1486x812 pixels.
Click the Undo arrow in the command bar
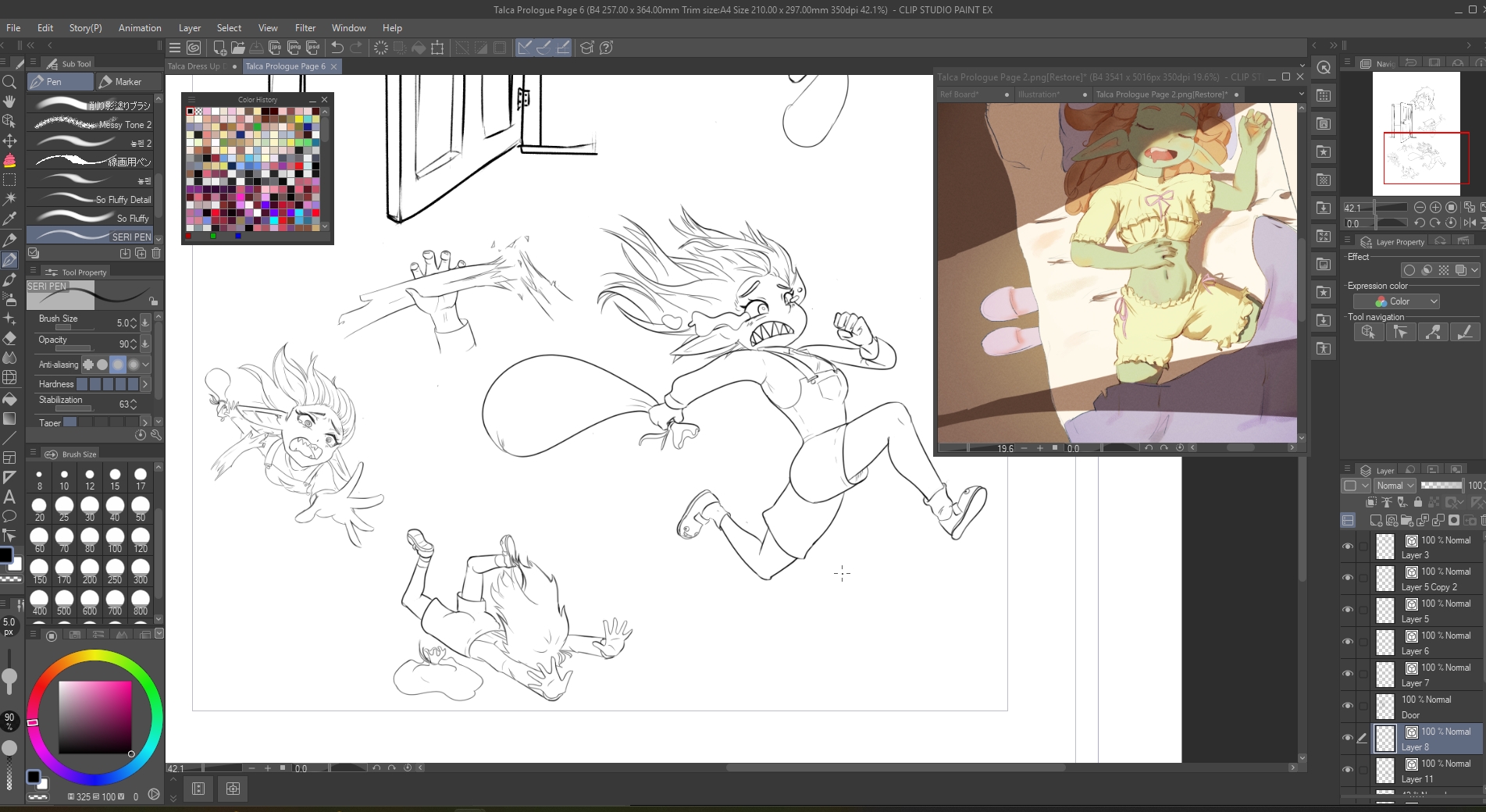[x=337, y=48]
